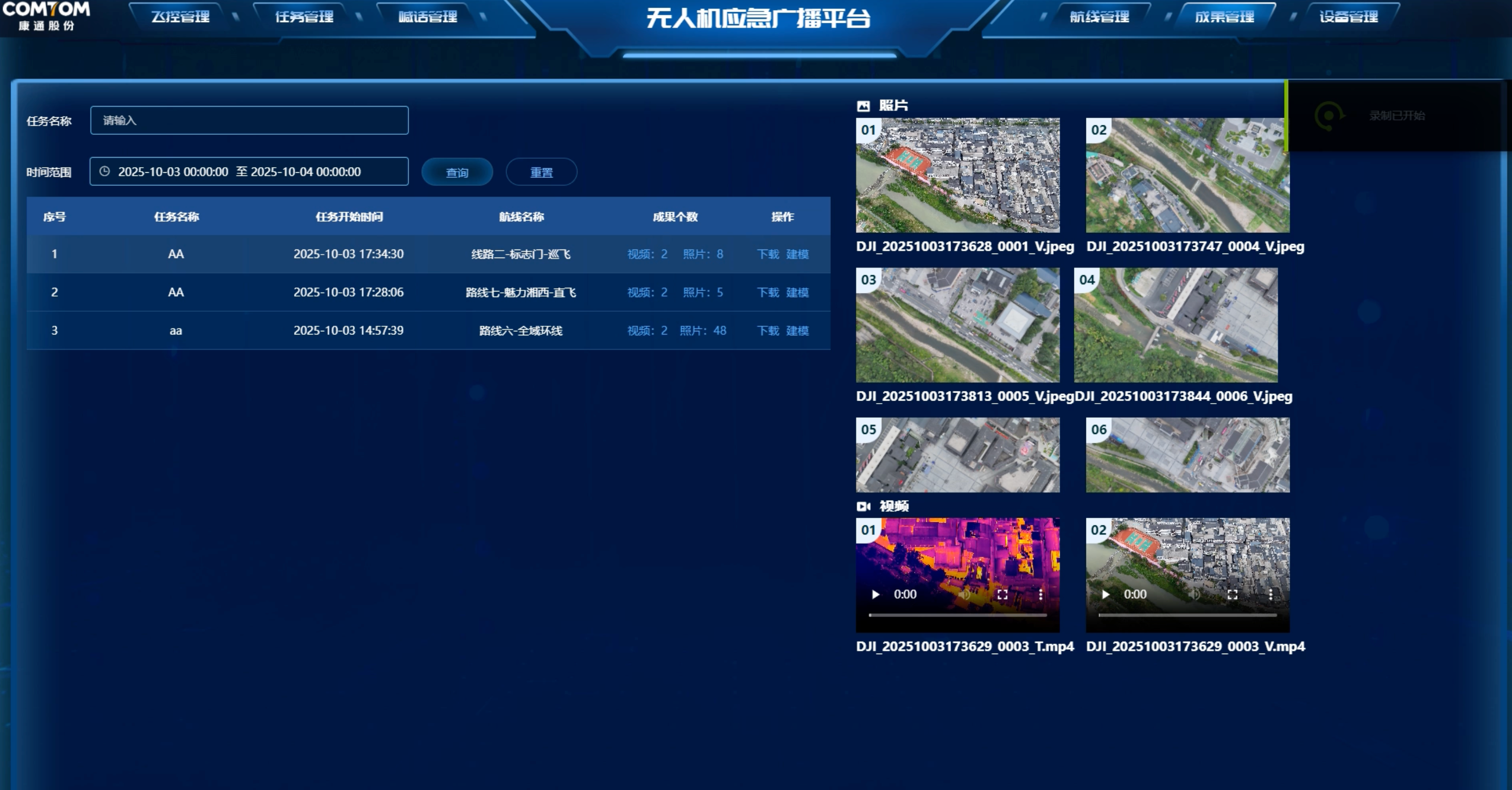The height and width of the screenshot is (790, 1512).
Task: Enter fullscreen on thermal video 01
Action: click(1003, 594)
